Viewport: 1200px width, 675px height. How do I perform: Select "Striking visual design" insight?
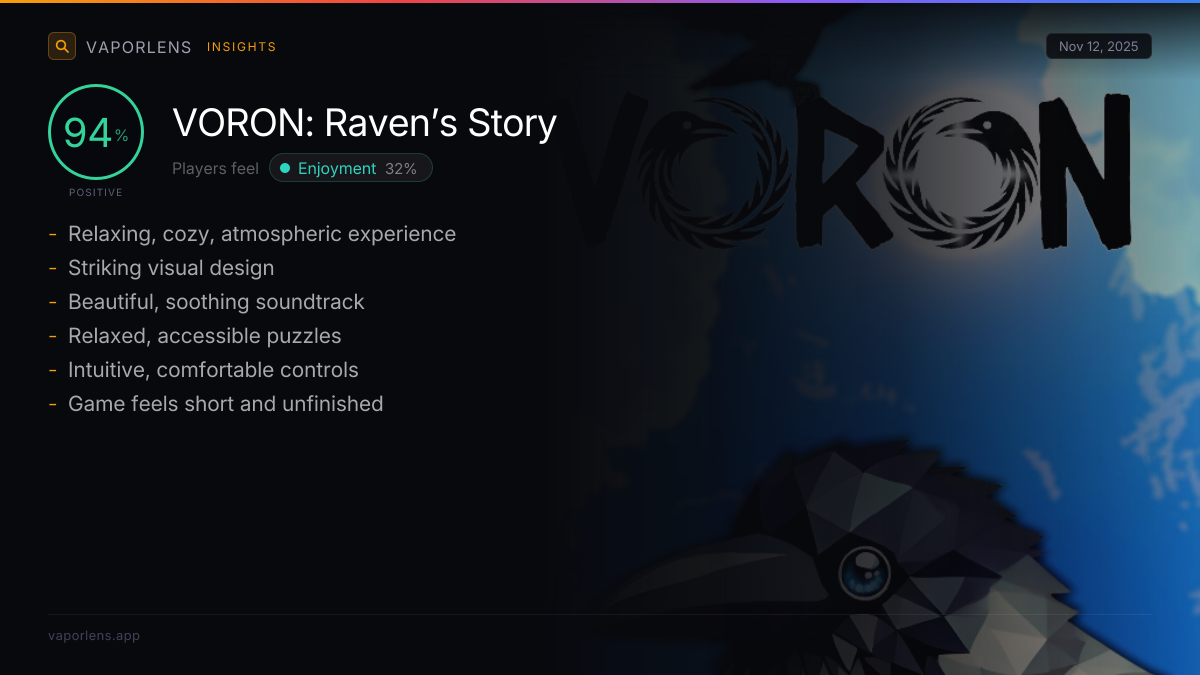tap(171, 268)
